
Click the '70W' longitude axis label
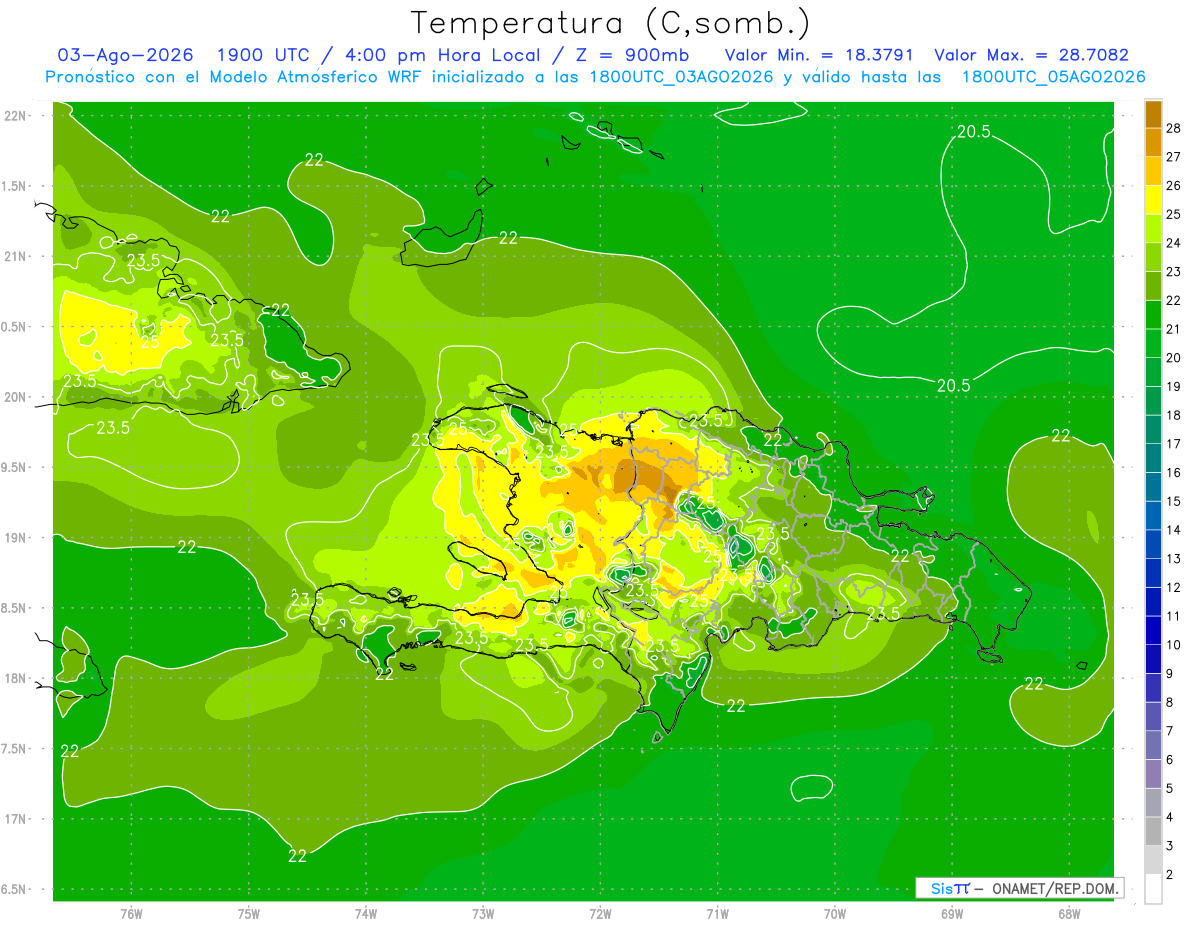tap(834, 913)
